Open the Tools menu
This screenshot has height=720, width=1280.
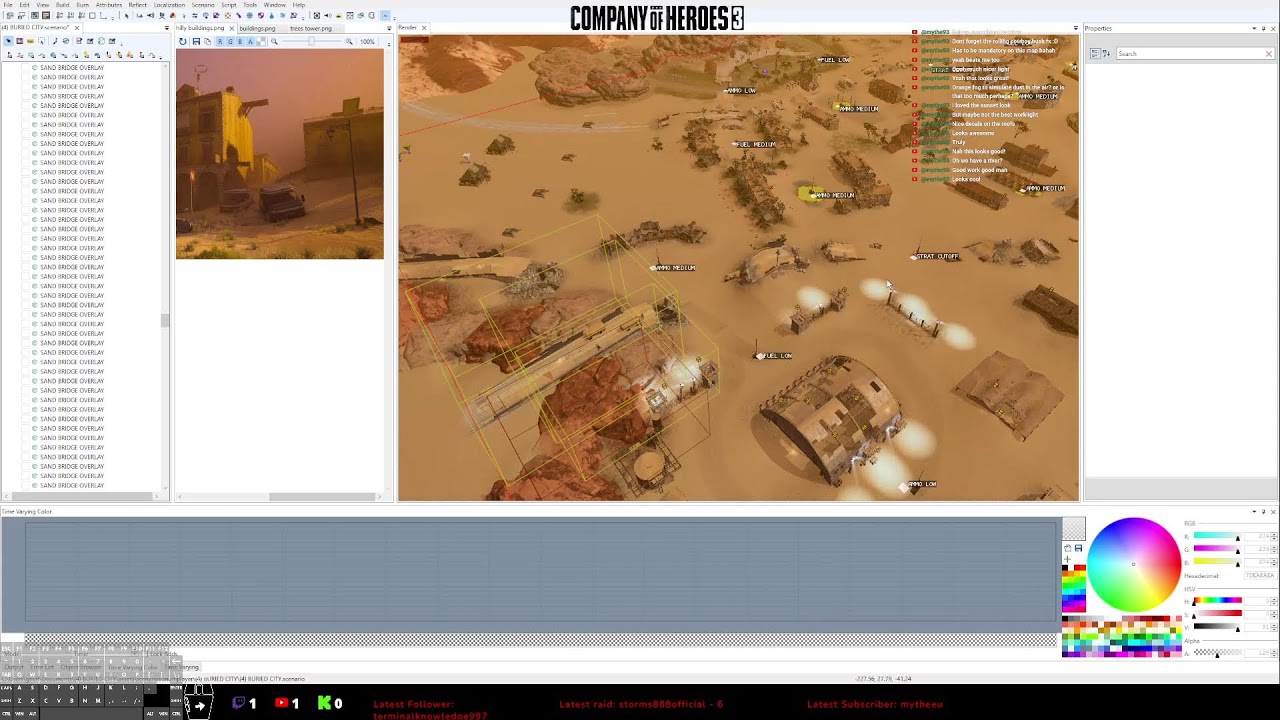coord(250,5)
